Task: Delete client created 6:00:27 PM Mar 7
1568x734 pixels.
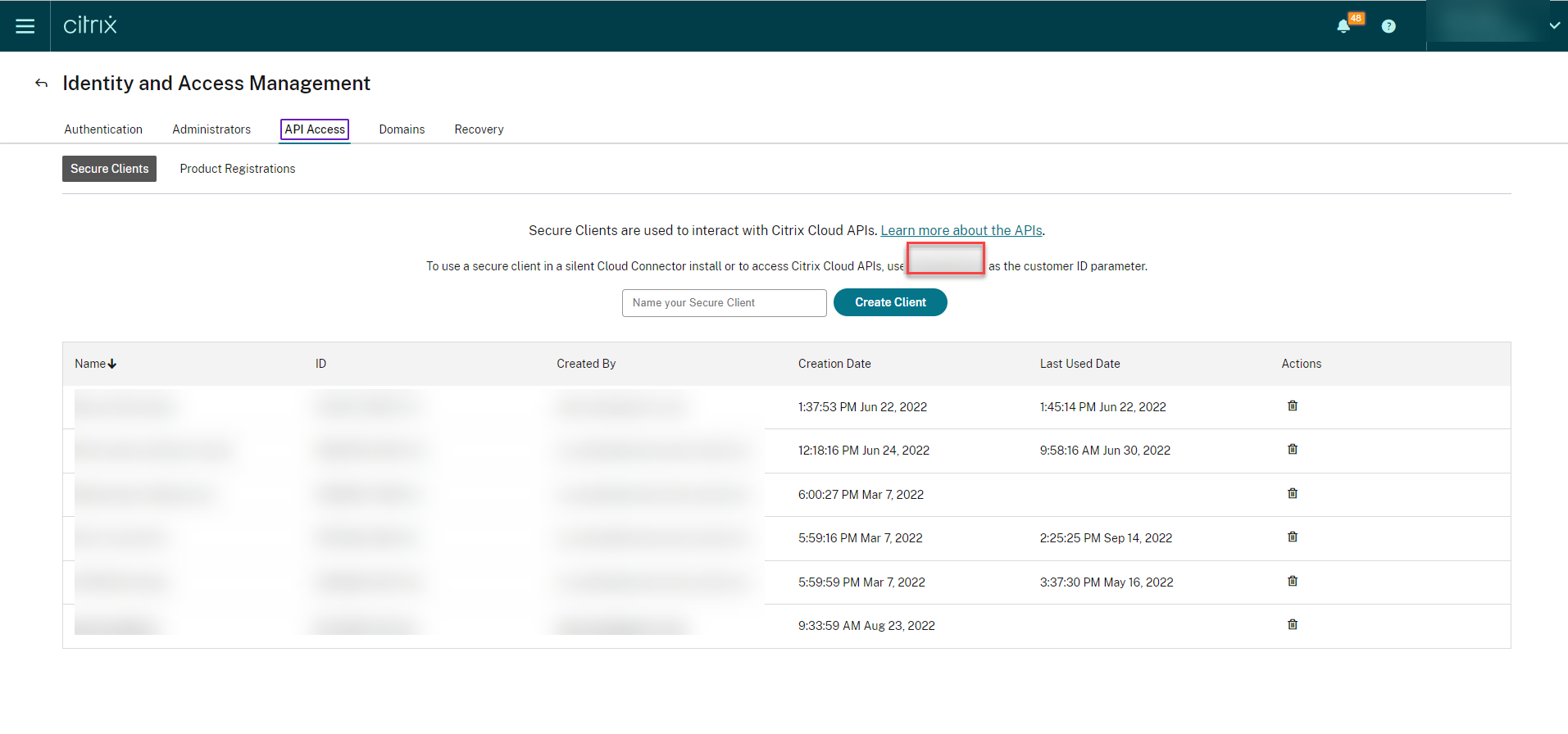Action: pyautogui.click(x=1293, y=494)
